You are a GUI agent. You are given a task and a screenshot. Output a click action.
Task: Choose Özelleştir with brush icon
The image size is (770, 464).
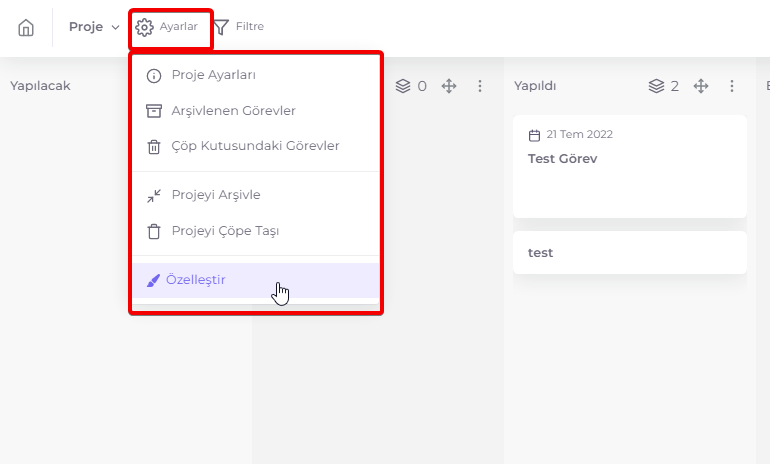click(x=256, y=280)
